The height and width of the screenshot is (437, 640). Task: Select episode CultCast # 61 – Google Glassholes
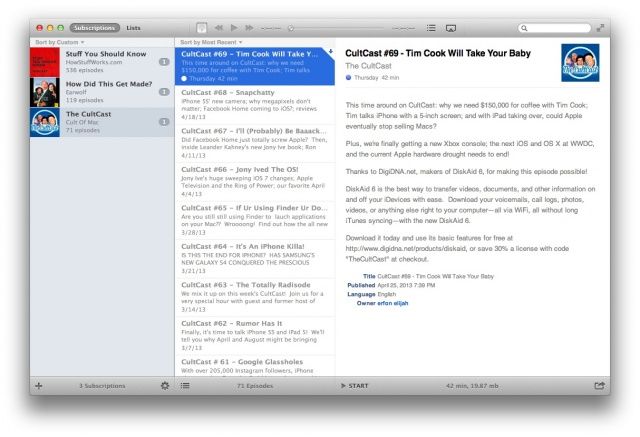pyautogui.click(x=255, y=366)
